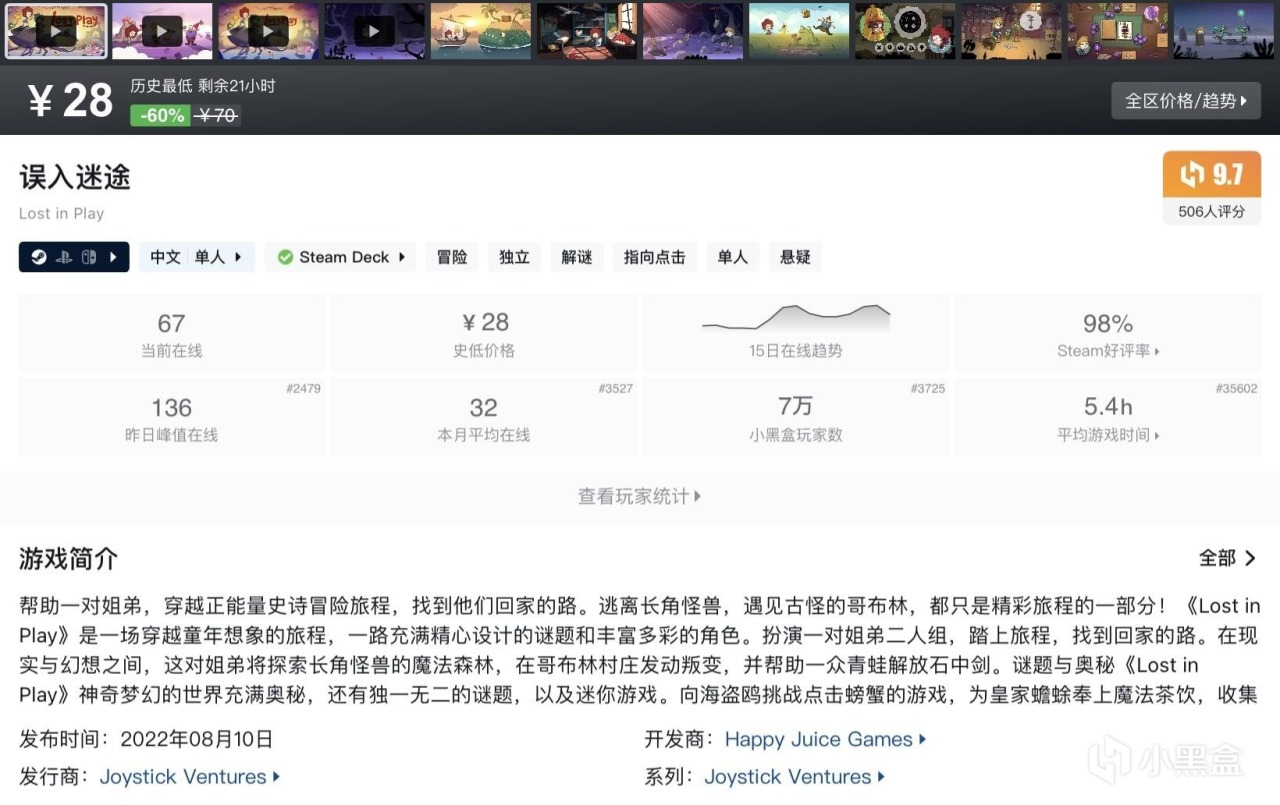Screen dimensions: 1280x805
Task: Select the 解谜 tag
Action: [577, 257]
